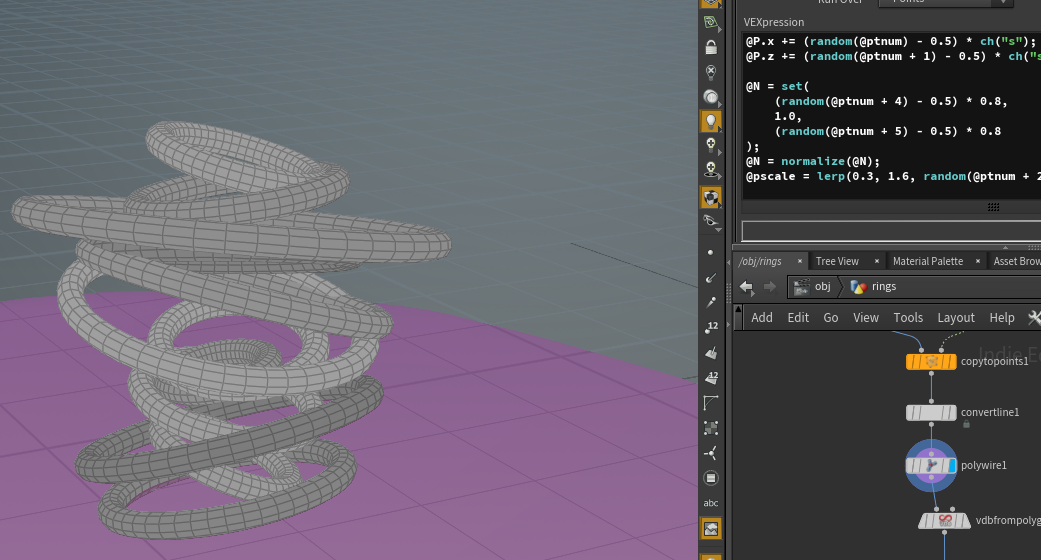
Task: Open the Go menu
Action: click(x=831, y=318)
